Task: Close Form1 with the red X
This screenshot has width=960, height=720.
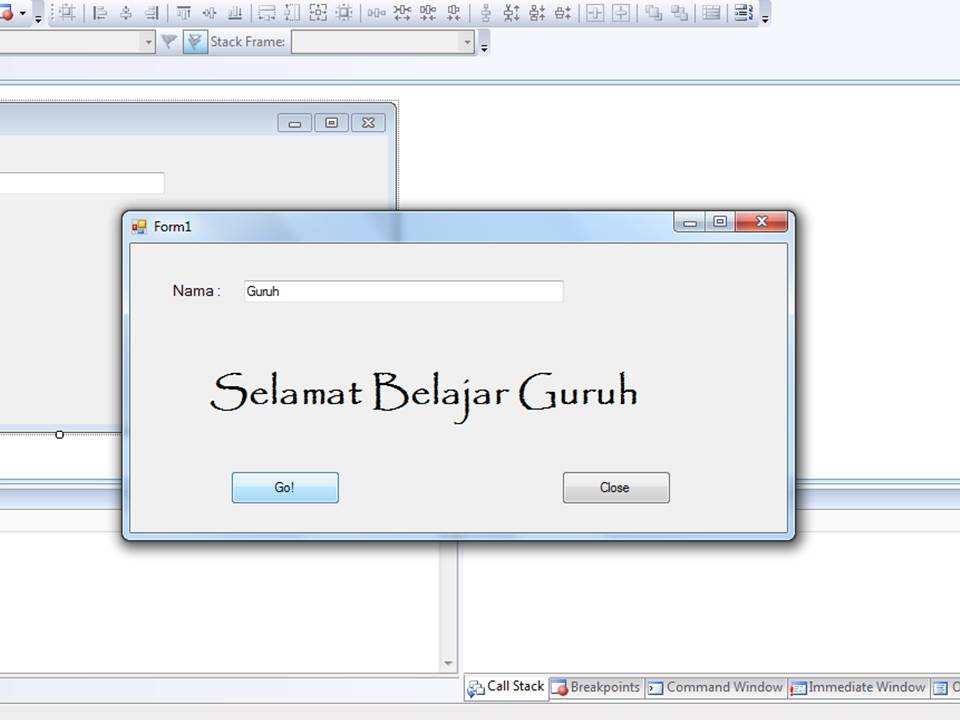Action: coord(761,222)
